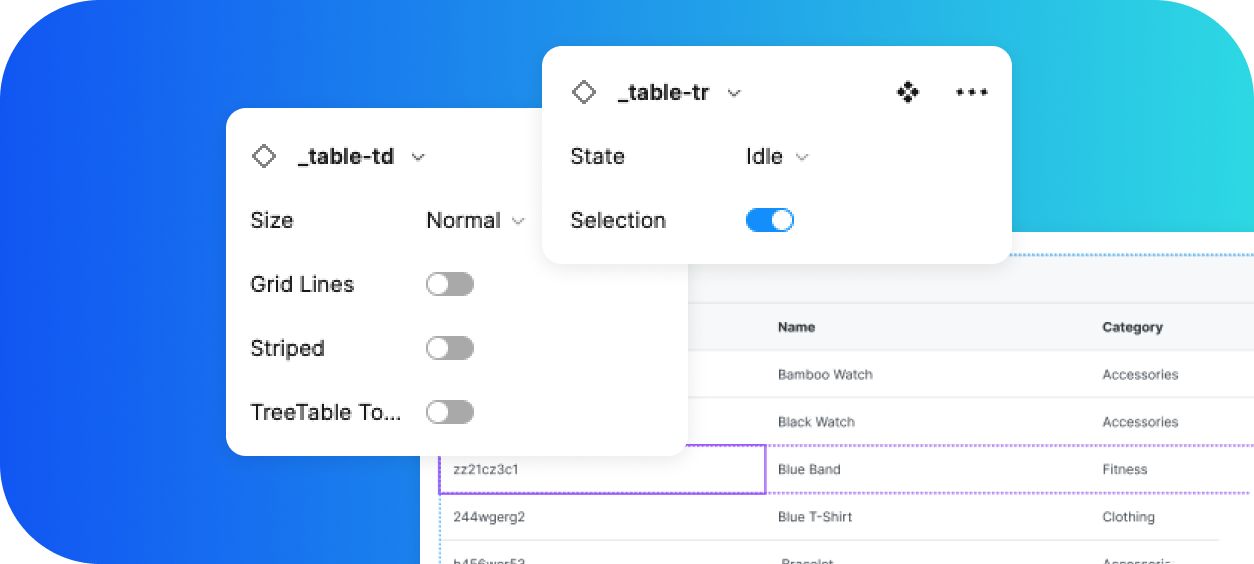
Task: Click the Clothing category cell
Action: pyautogui.click(x=1128, y=517)
